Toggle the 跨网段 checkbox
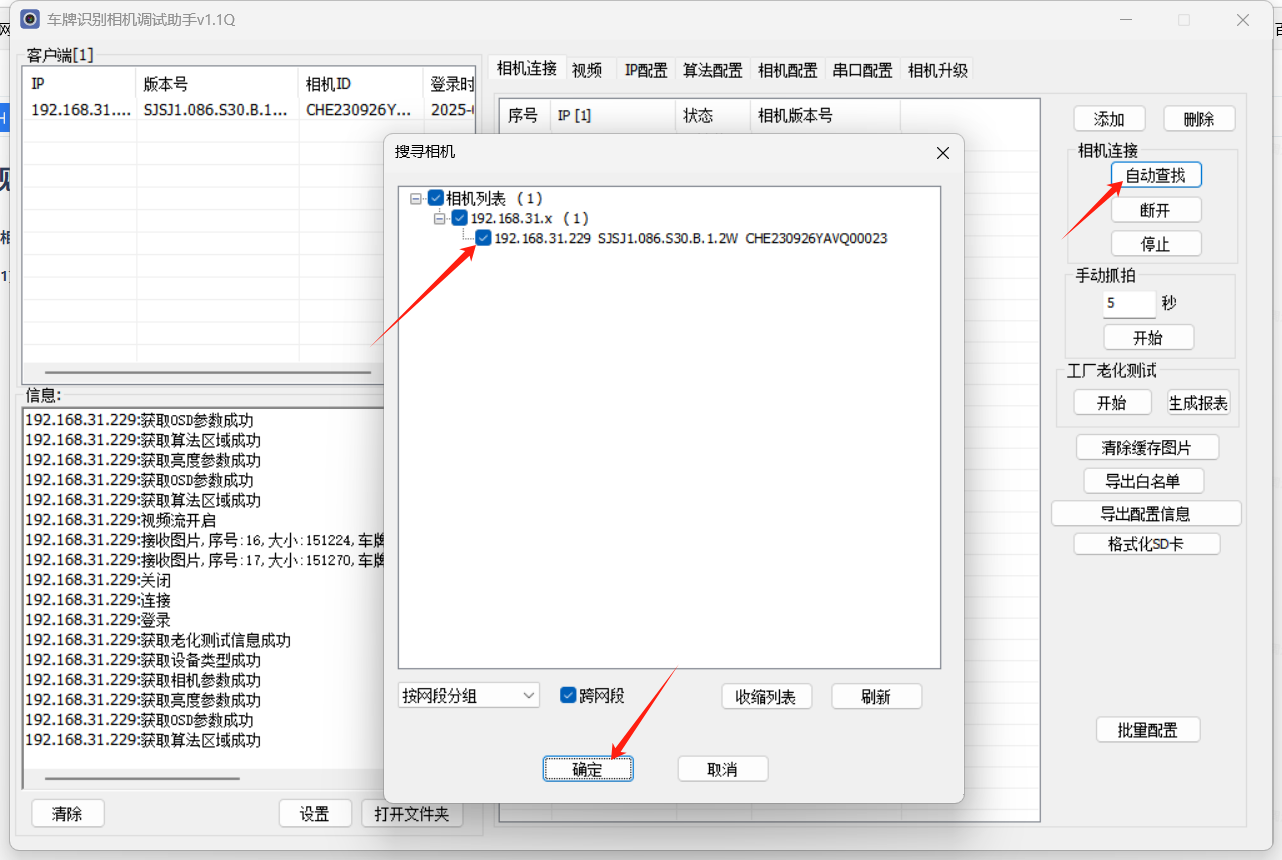The image size is (1282, 860). (x=568, y=695)
